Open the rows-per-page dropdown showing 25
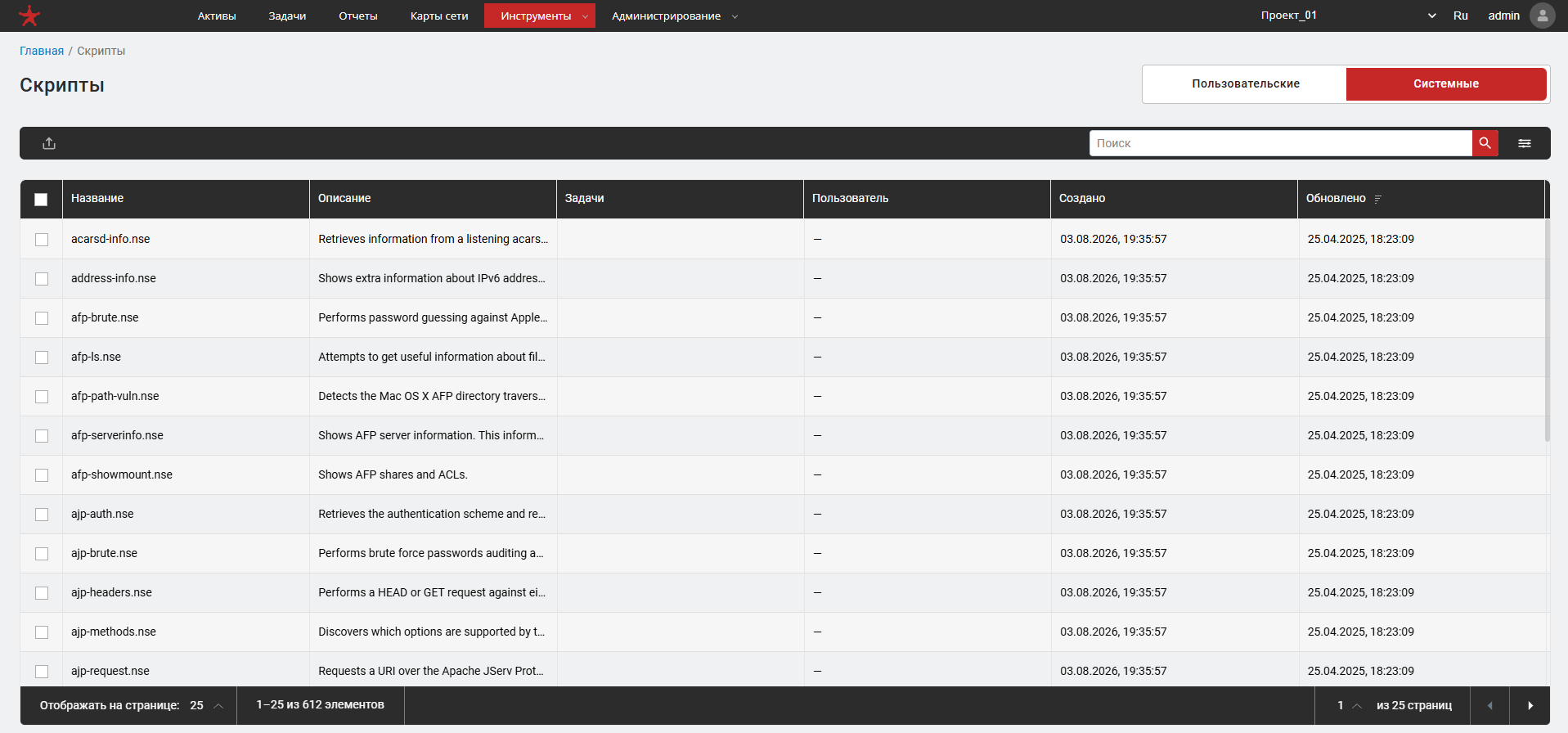The height and width of the screenshot is (733, 1568). pyautogui.click(x=206, y=705)
